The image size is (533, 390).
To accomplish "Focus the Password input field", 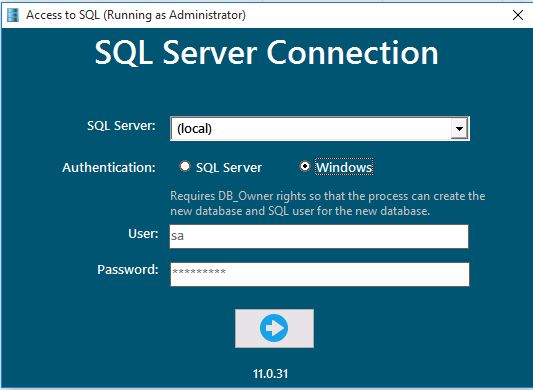I will click(x=320, y=274).
